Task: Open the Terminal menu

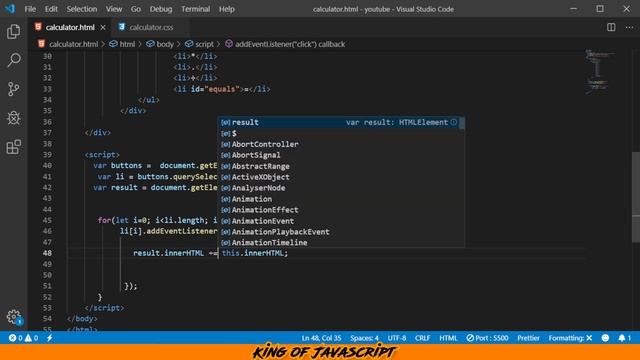Action: click(196, 9)
